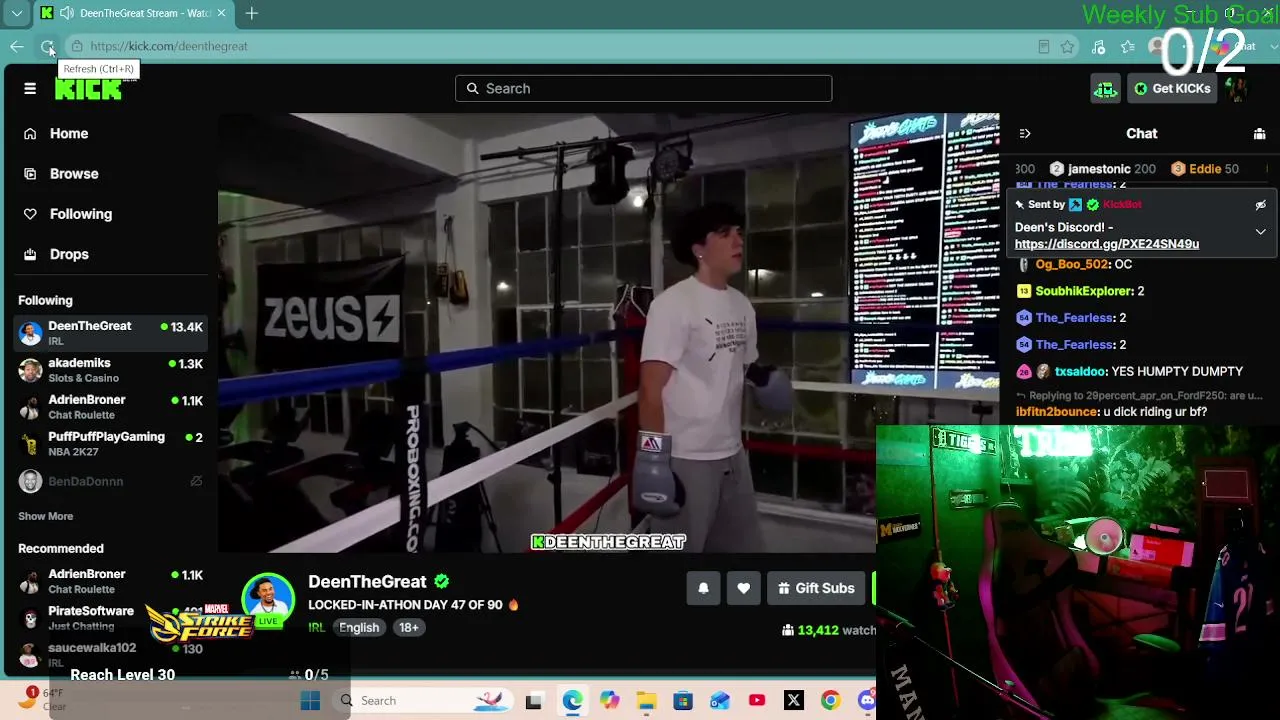This screenshot has height=720, width=1280.
Task: Open a new browser tab
Action: coord(252,13)
